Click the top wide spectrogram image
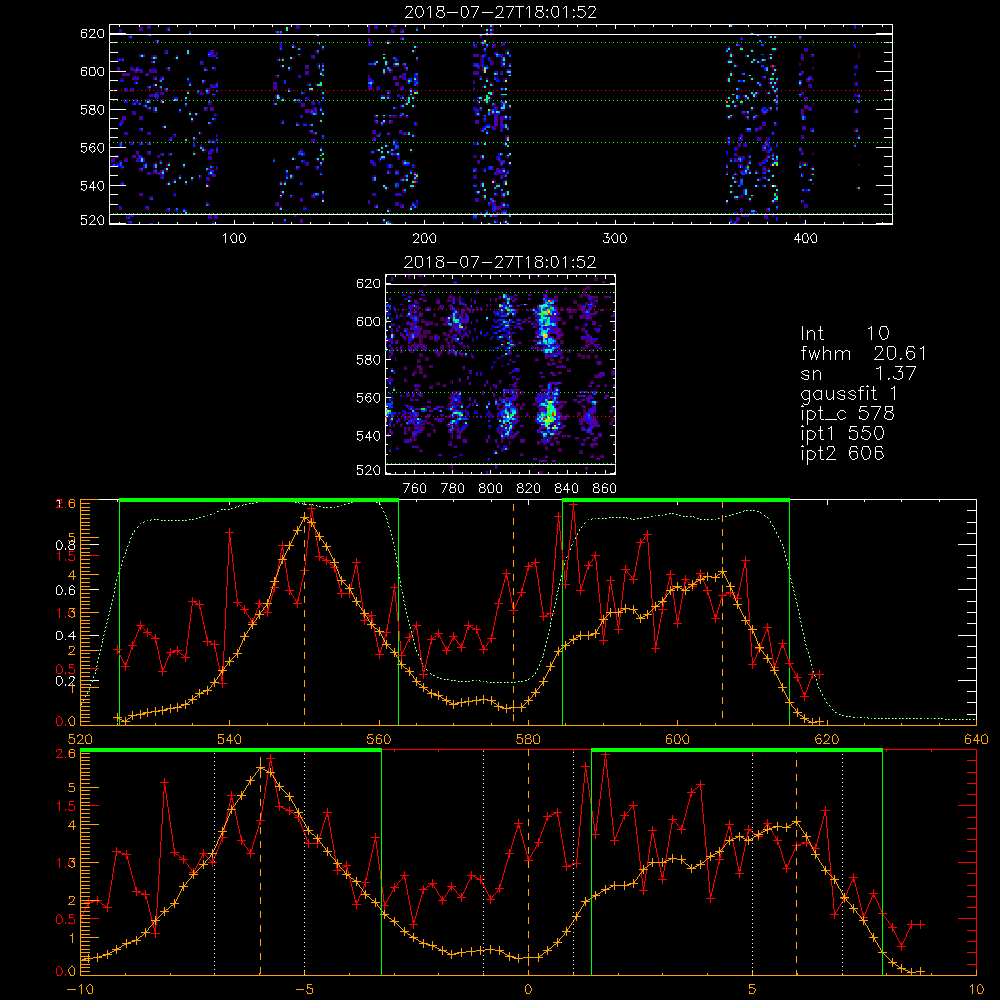 pos(501,124)
